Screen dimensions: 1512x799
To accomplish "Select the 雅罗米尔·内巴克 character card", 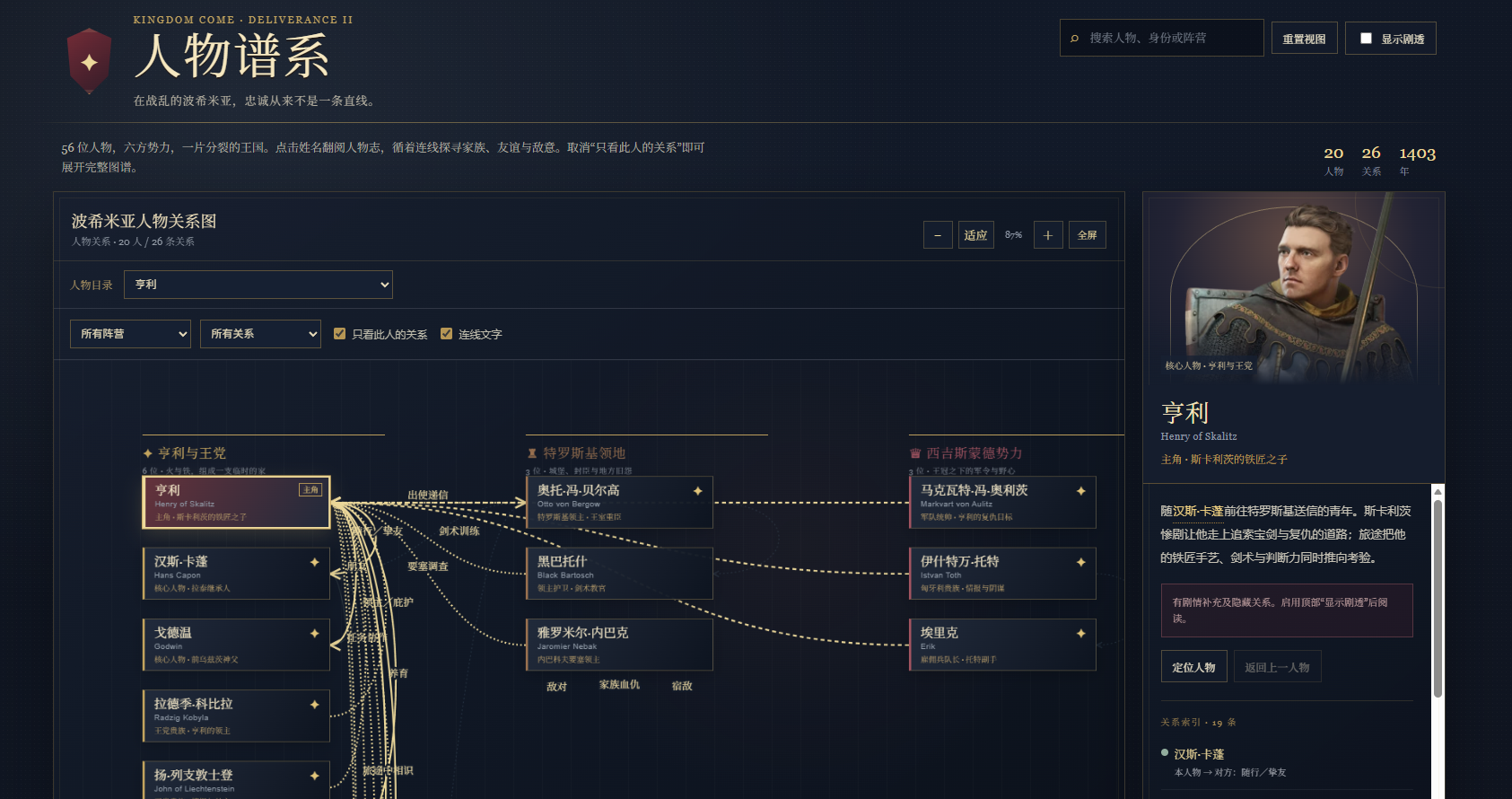I will pyautogui.click(x=619, y=645).
